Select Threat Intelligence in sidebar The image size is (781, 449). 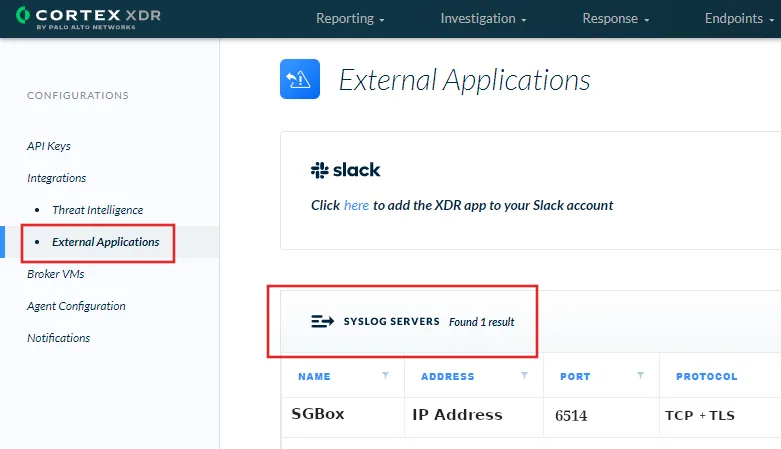[x=98, y=210]
